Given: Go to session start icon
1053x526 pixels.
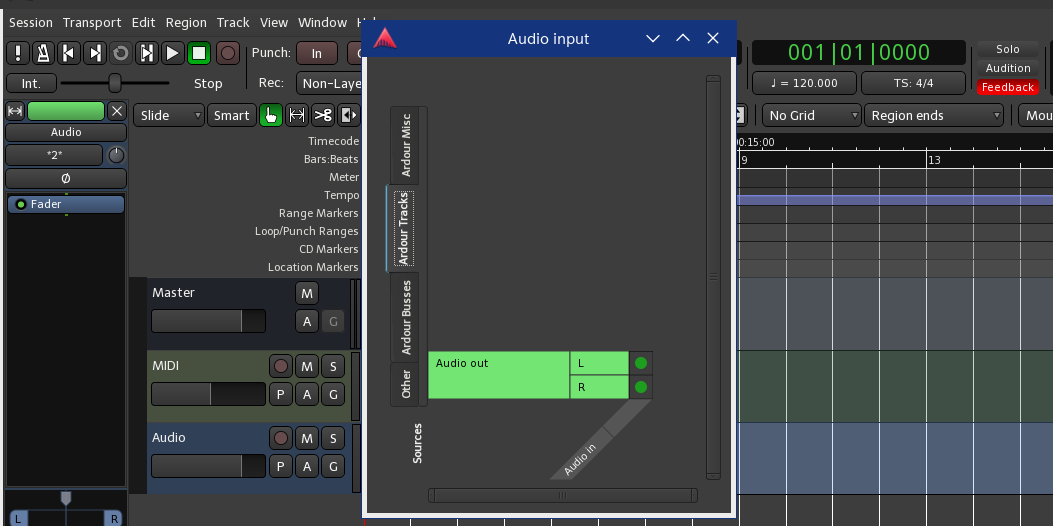Looking at the screenshot, I should [69, 53].
